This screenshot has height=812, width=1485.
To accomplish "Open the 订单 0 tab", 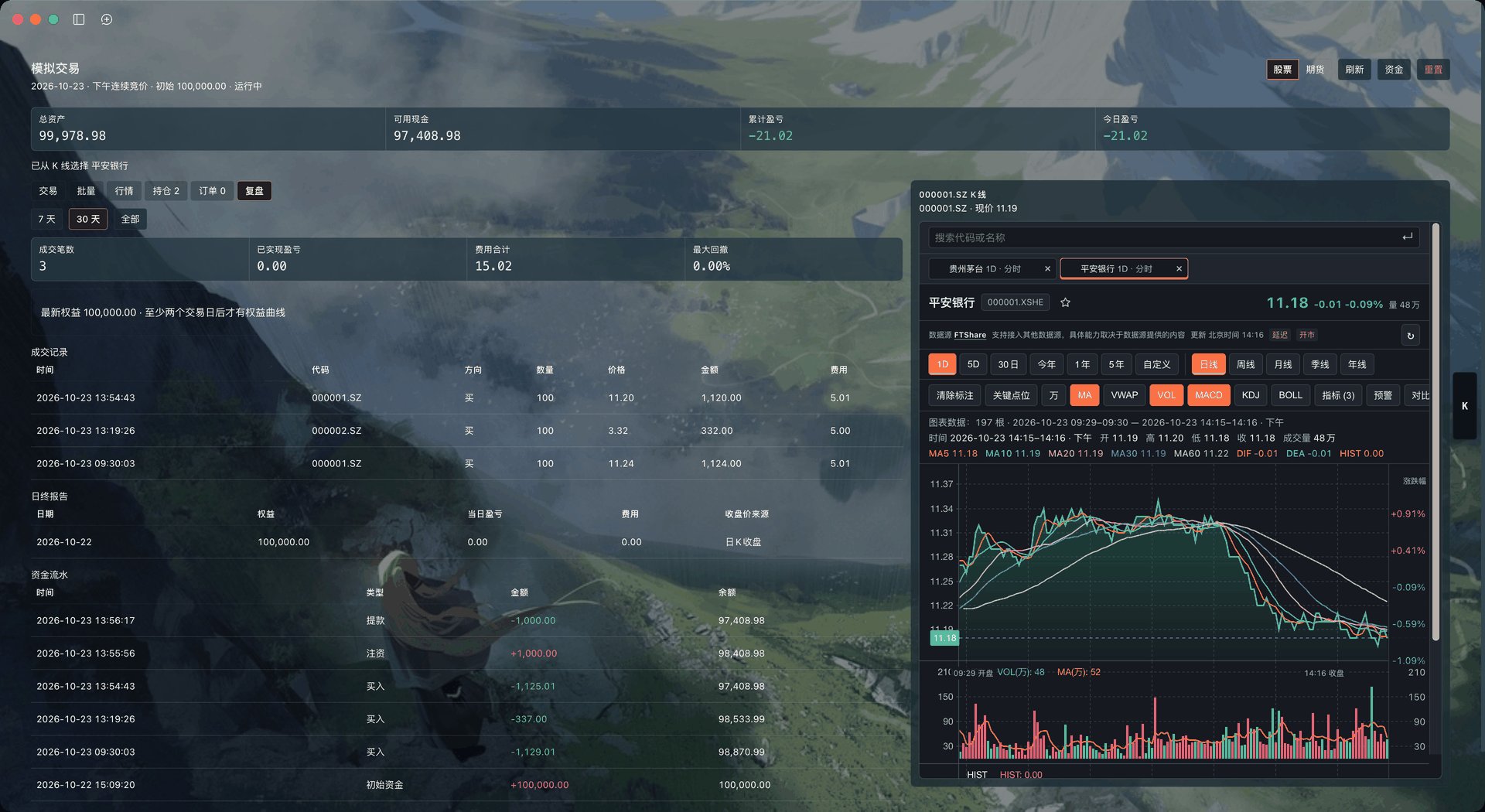I will [212, 191].
